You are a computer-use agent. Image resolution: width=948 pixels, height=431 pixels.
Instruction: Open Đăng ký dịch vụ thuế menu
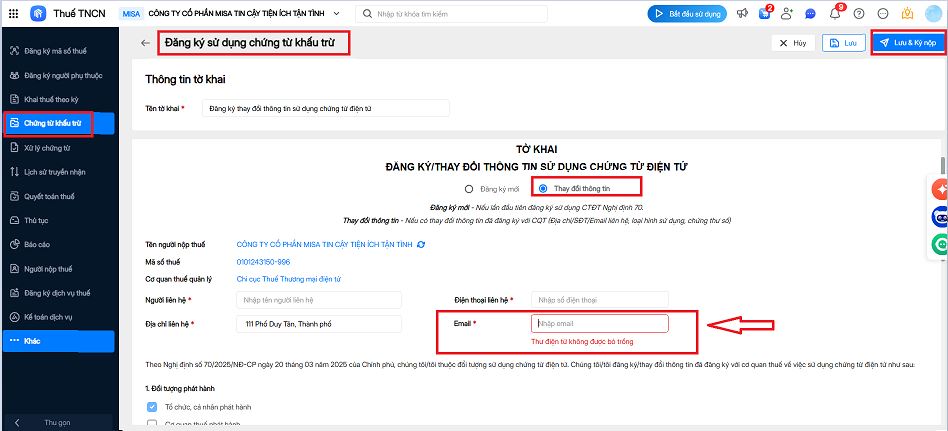click(x=58, y=293)
